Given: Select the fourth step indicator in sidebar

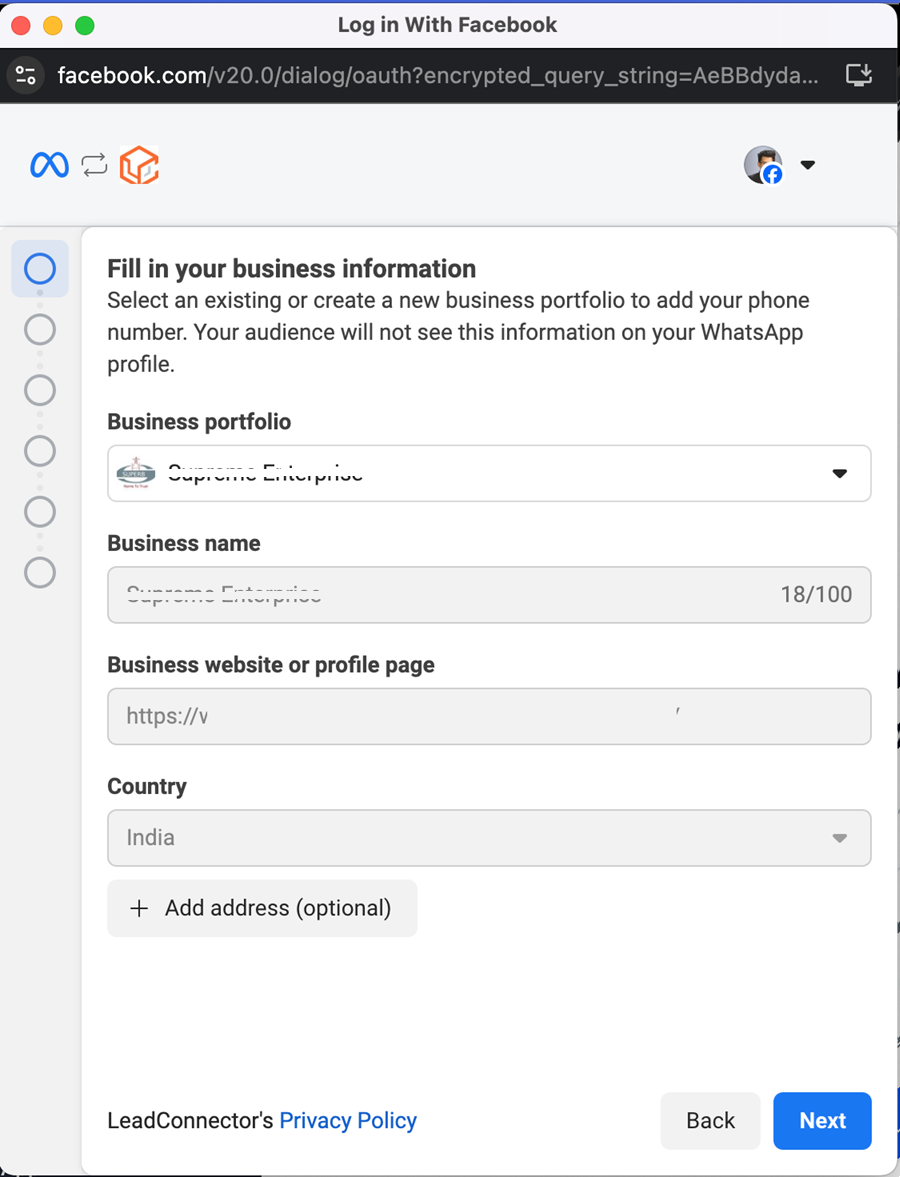Looking at the screenshot, I should pos(40,451).
